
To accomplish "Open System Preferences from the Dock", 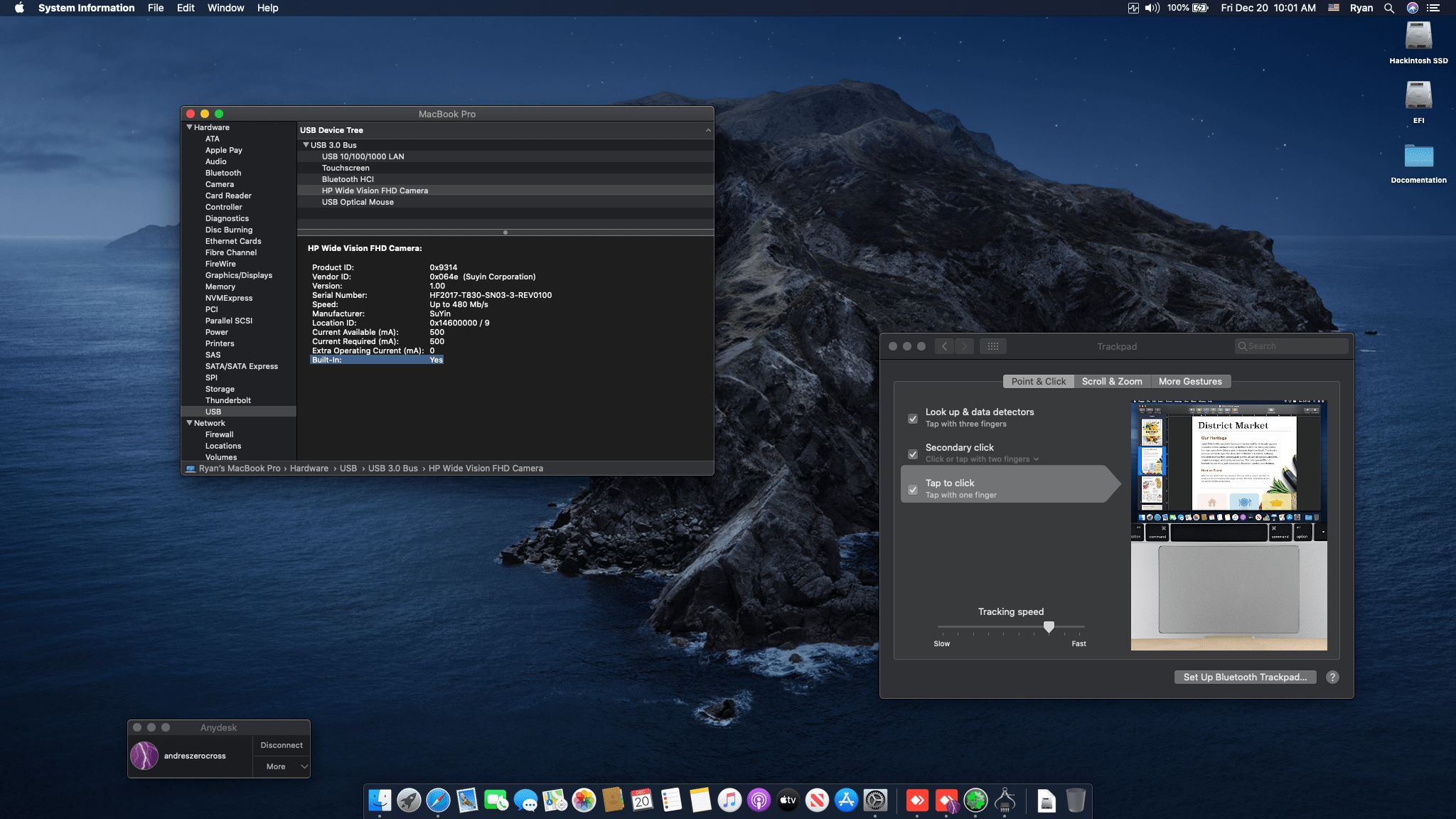I will point(875,801).
